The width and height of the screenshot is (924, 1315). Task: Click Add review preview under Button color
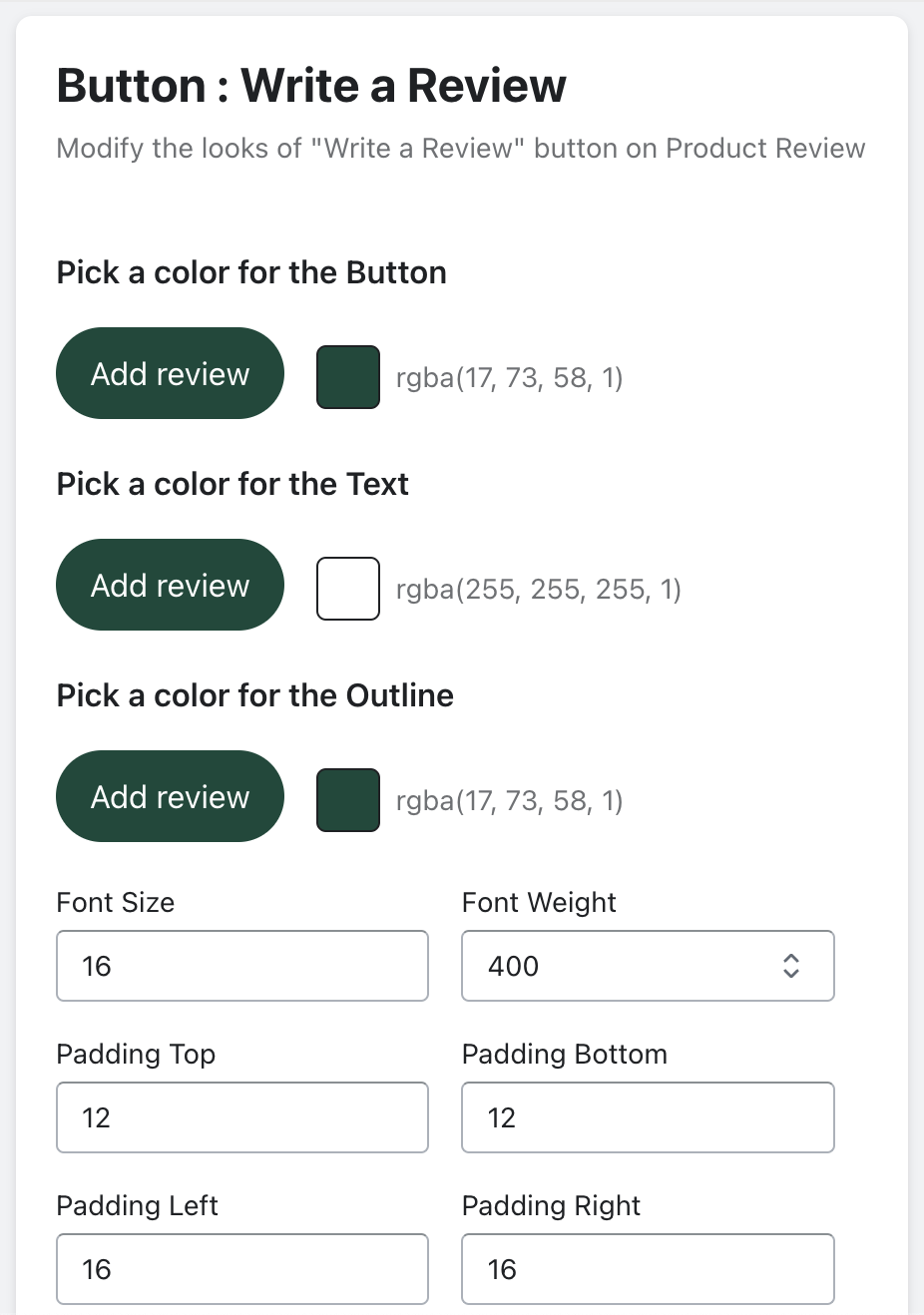[x=170, y=373]
